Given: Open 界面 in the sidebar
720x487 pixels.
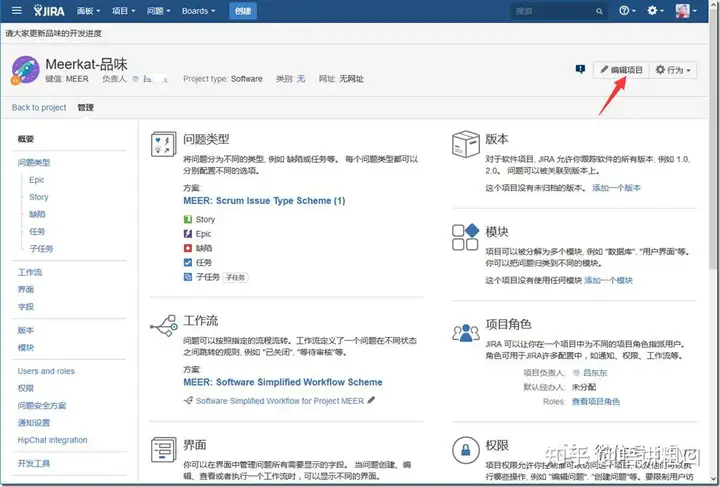Looking at the screenshot, I should coord(26,289).
